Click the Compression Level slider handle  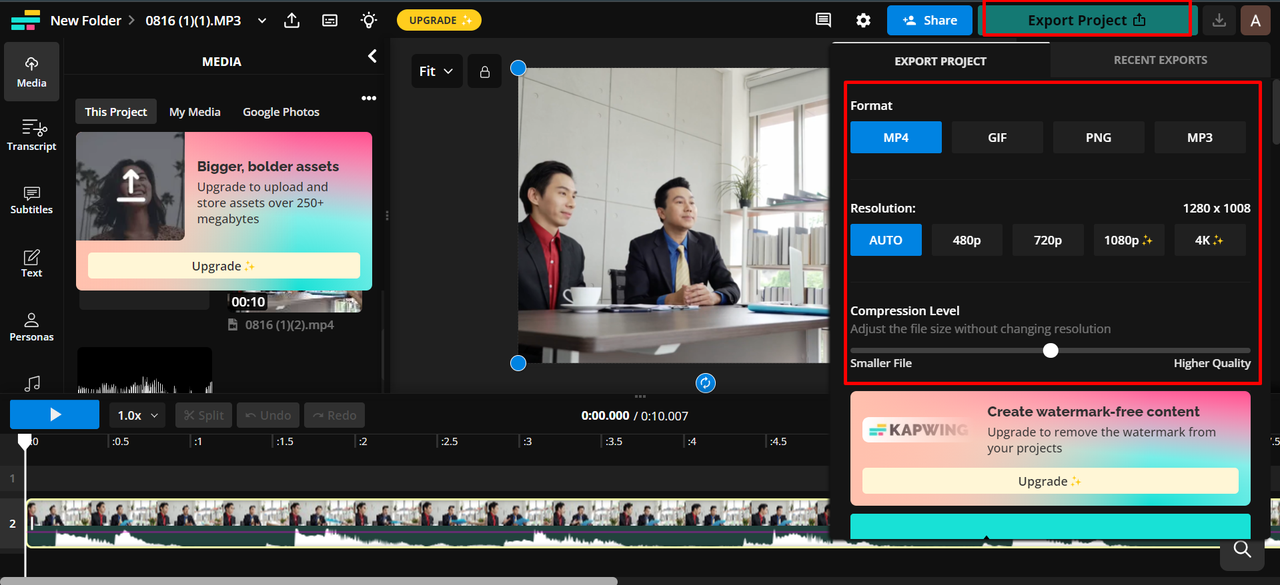coord(1050,350)
